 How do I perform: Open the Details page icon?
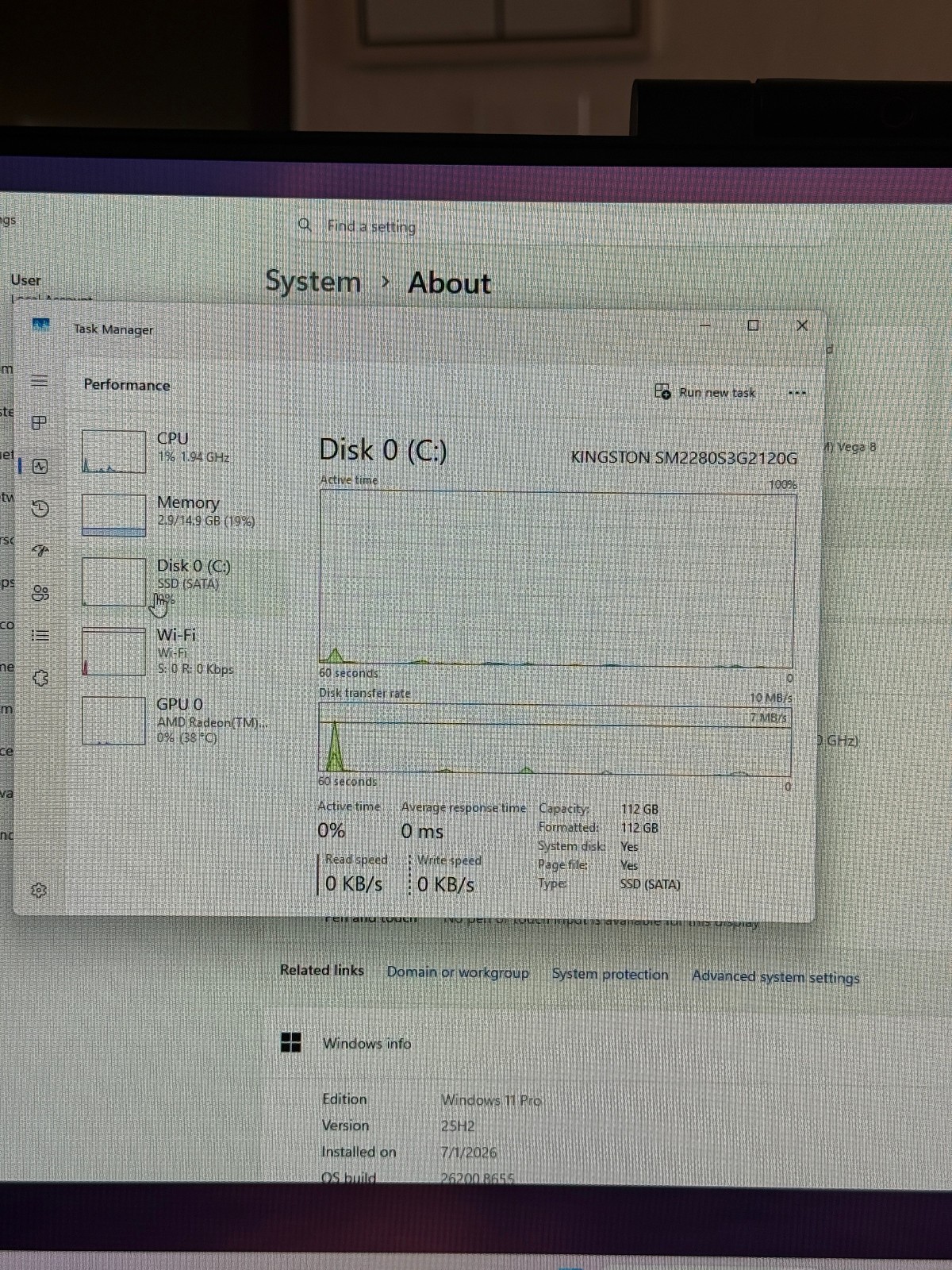point(40,635)
